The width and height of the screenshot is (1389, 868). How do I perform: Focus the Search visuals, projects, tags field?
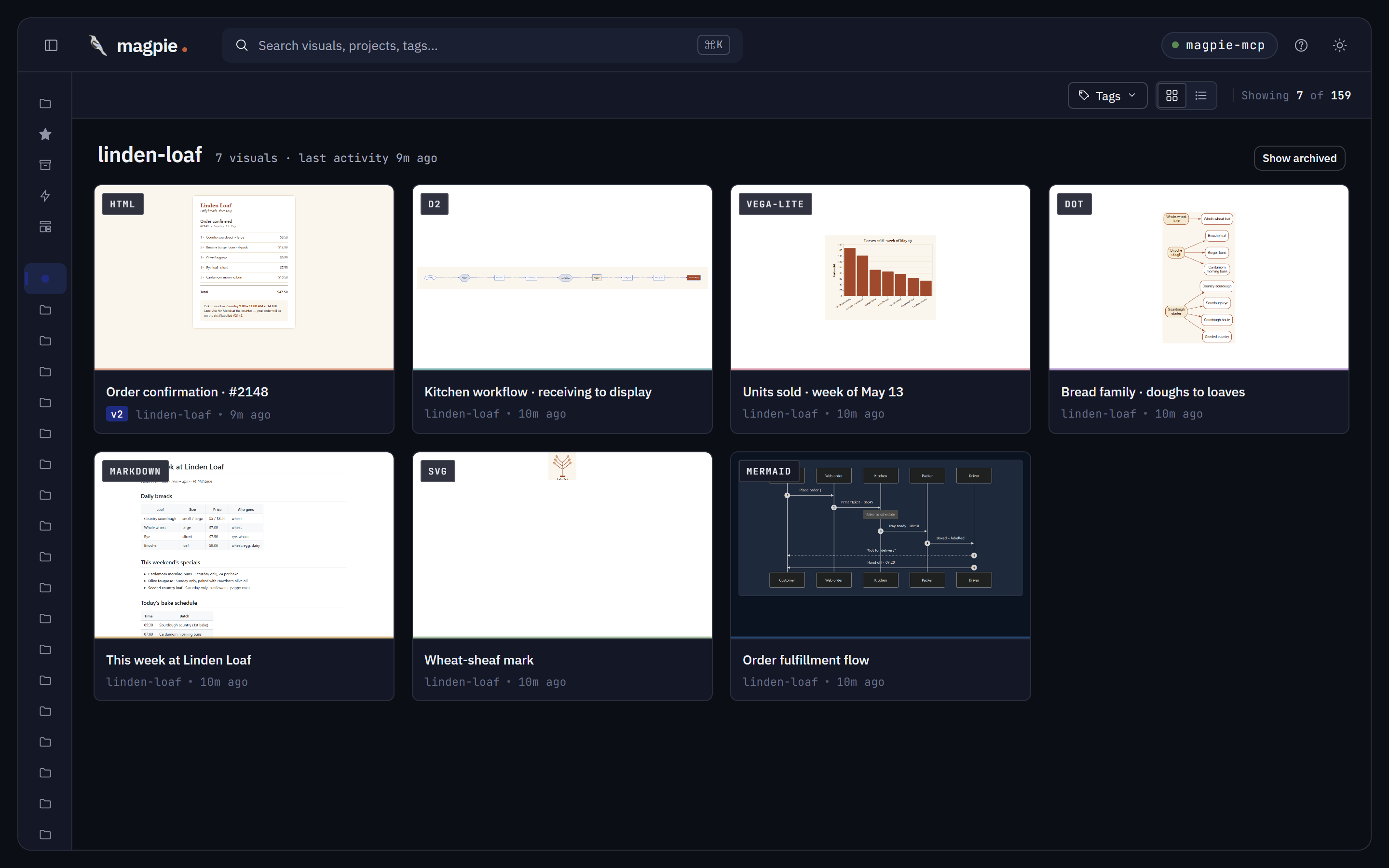pyautogui.click(x=482, y=45)
